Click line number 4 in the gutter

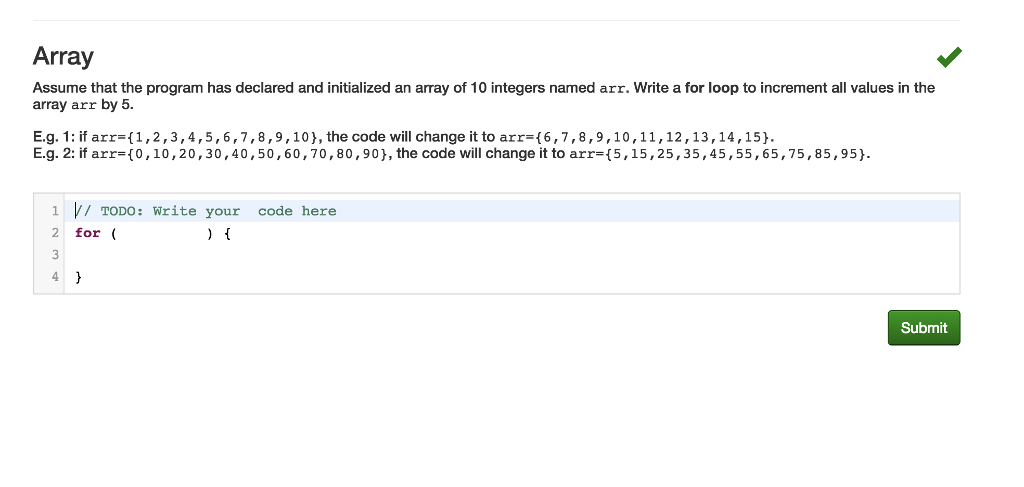coord(56,277)
